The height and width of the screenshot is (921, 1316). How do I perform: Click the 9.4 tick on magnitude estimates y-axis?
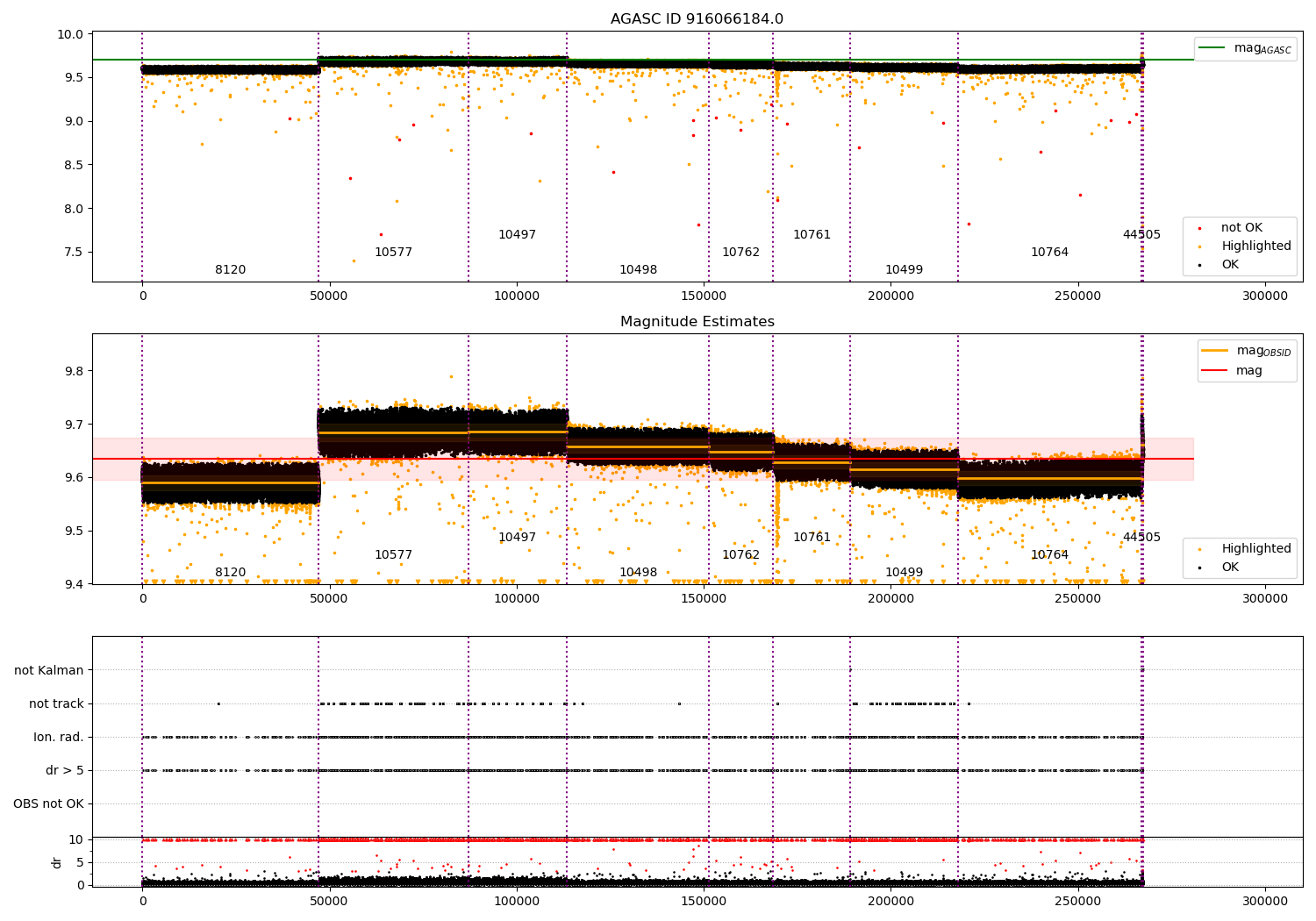click(x=75, y=584)
